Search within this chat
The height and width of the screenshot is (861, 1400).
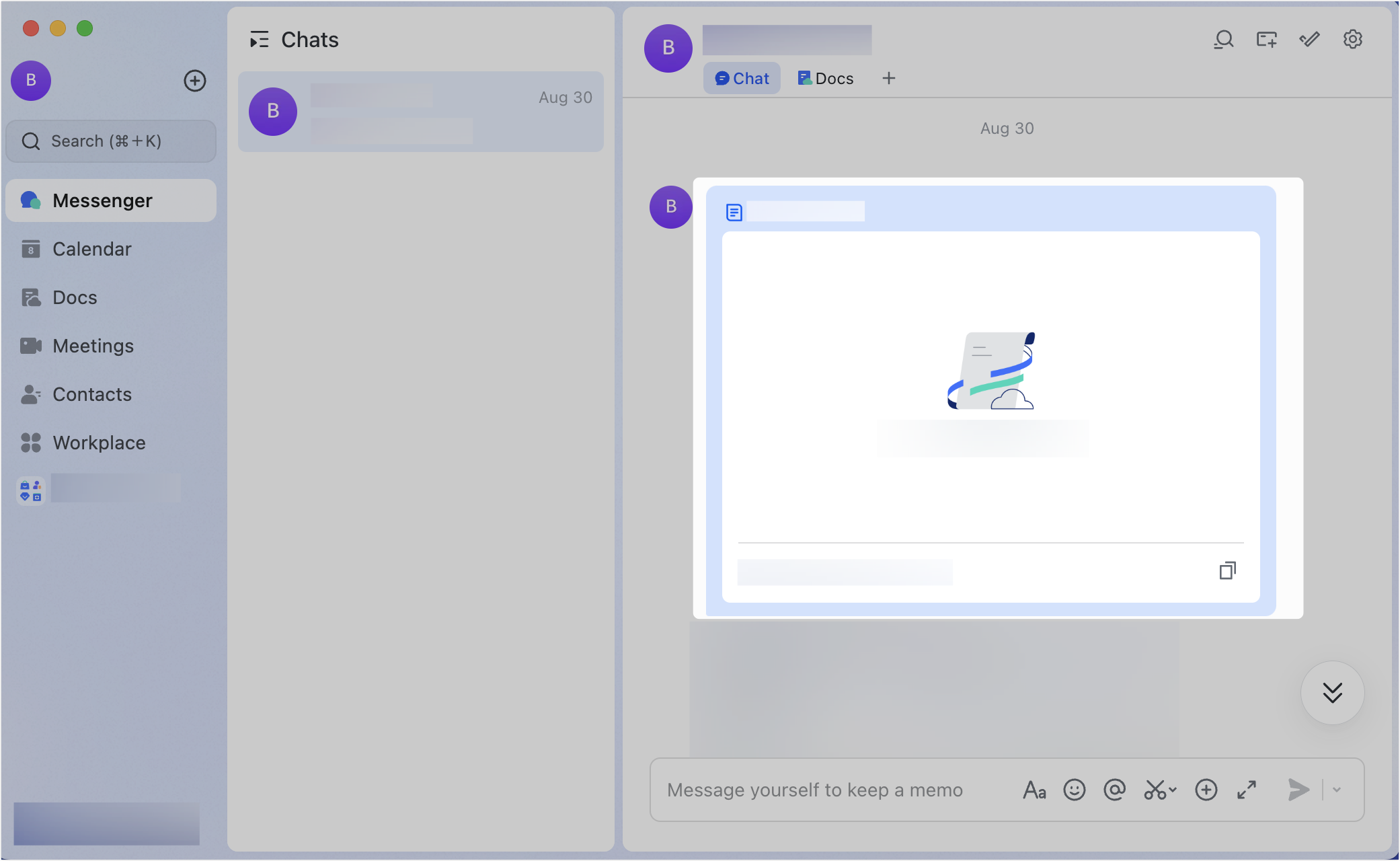click(1223, 40)
